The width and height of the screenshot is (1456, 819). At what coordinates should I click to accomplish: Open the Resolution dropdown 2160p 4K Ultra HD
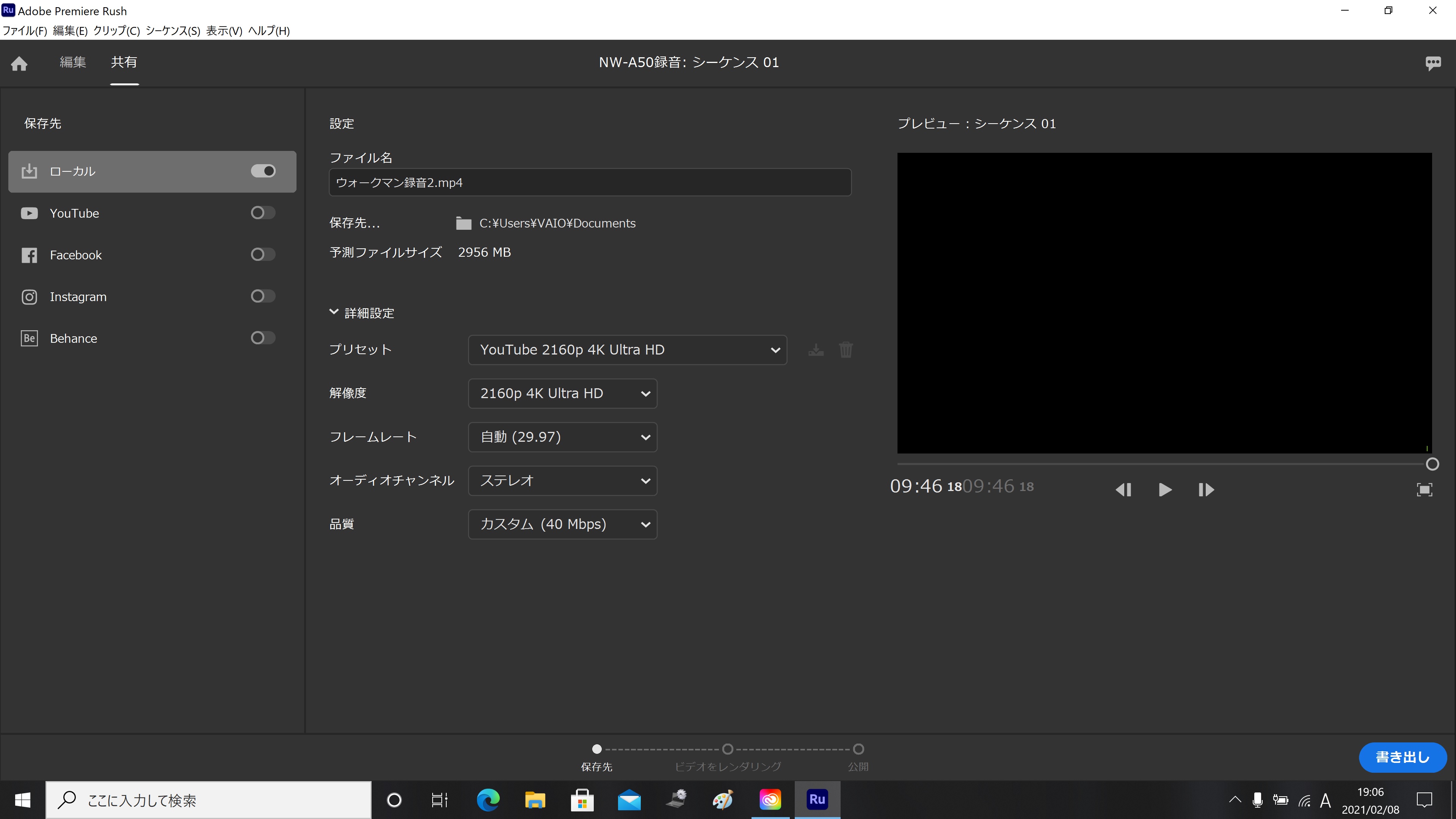tap(562, 394)
